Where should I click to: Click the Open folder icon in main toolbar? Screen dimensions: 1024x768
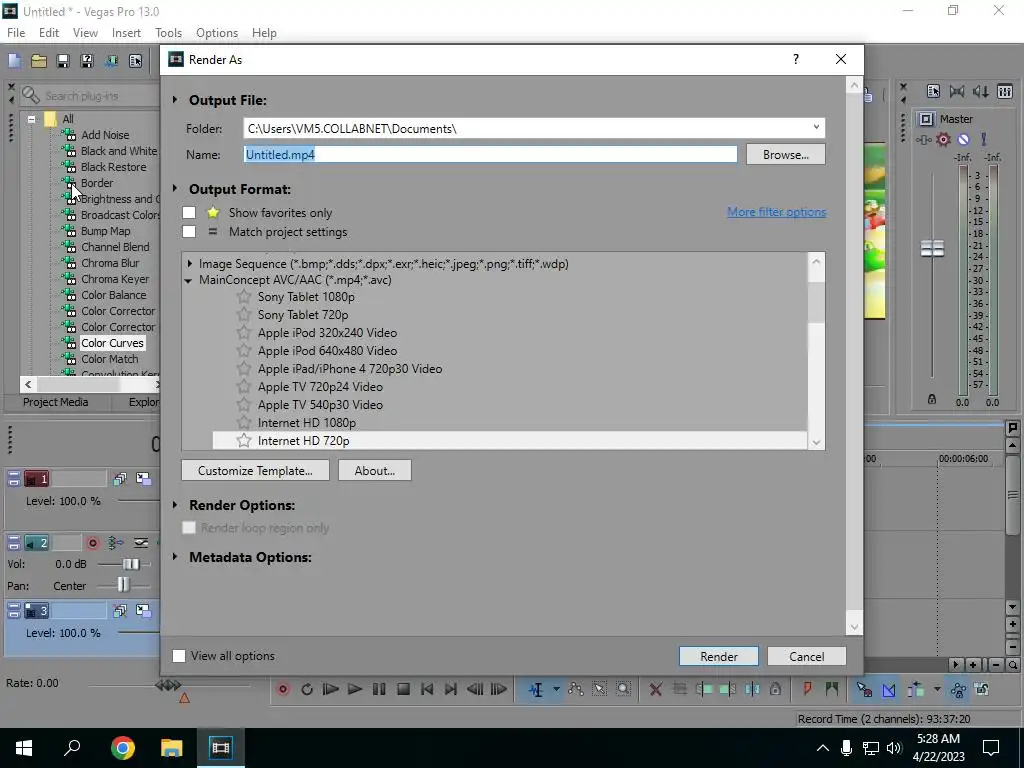(x=39, y=61)
